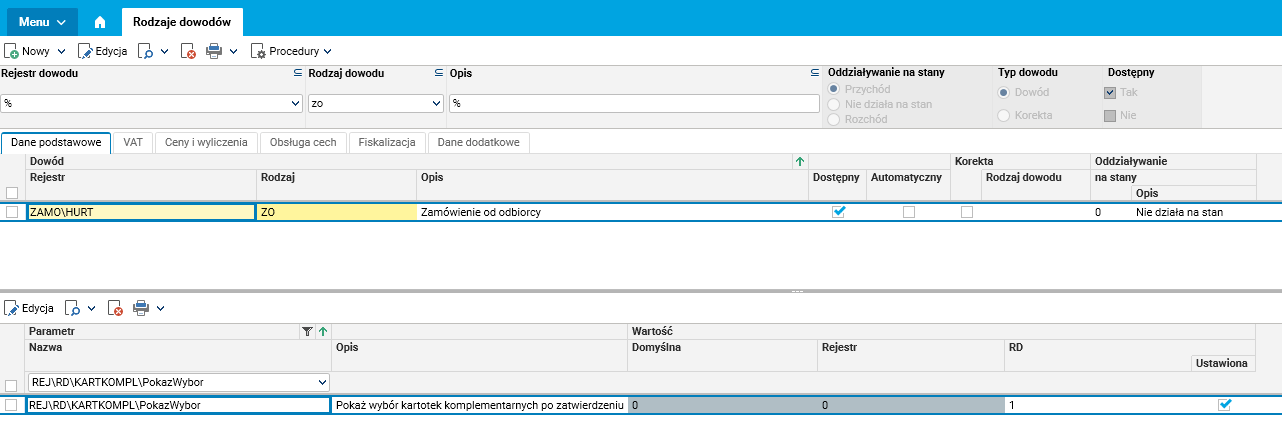
Task: Expand the Rejestr dowodu filter dropdown
Action: (295, 103)
